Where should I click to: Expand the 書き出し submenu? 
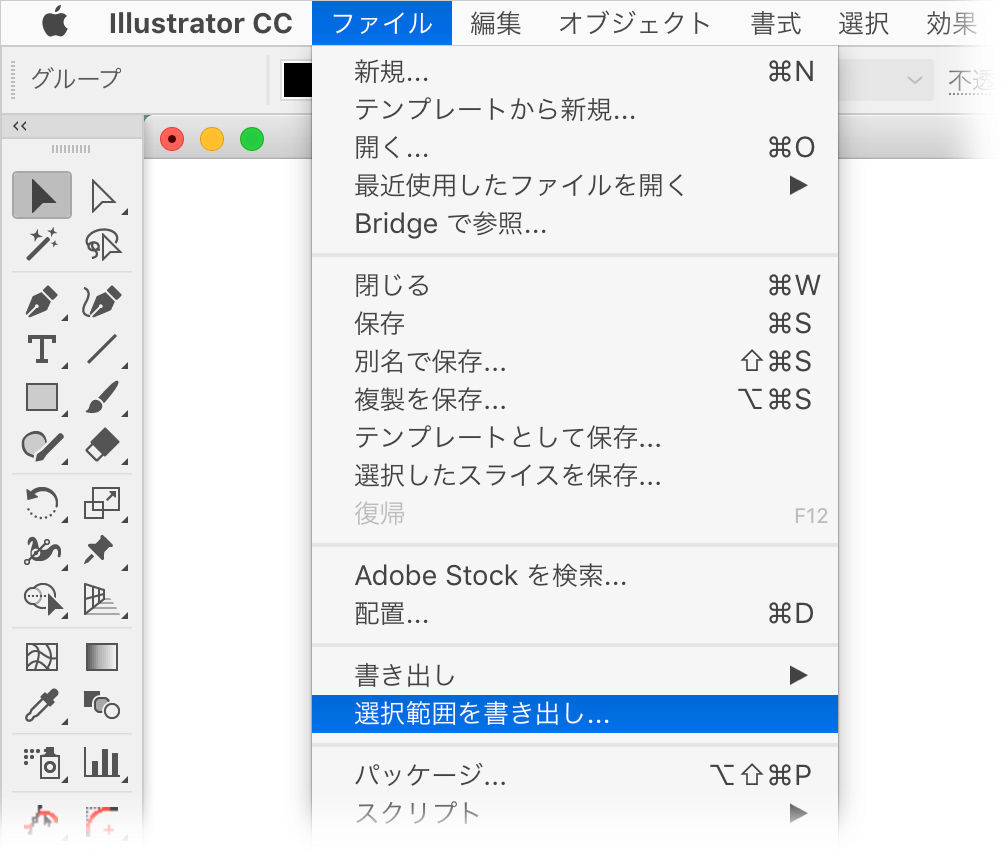[574, 675]
